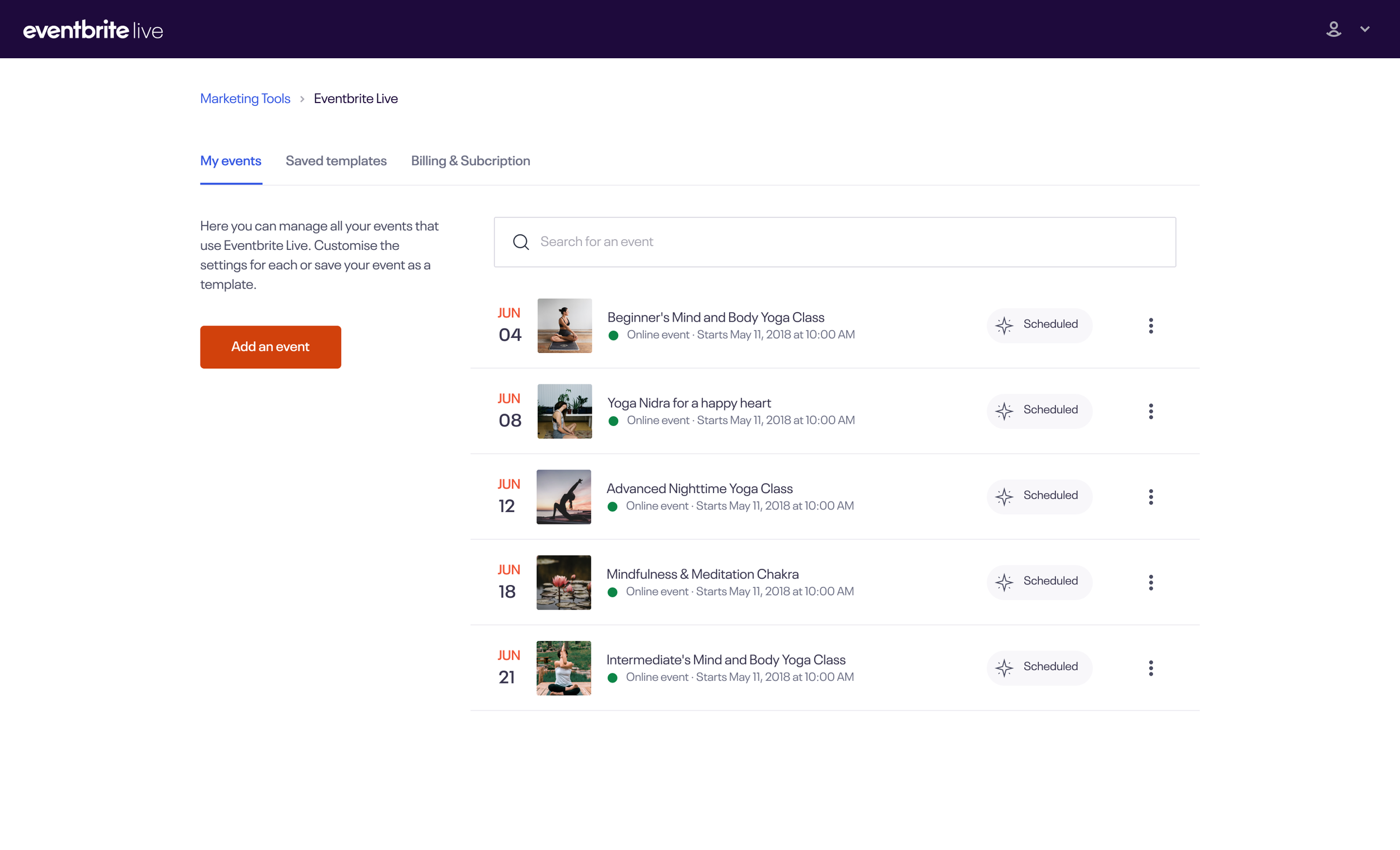The width and height of the screenshot is (1400, 850).
Task: Focus the Search for an event field
Action: click(834, 241)
